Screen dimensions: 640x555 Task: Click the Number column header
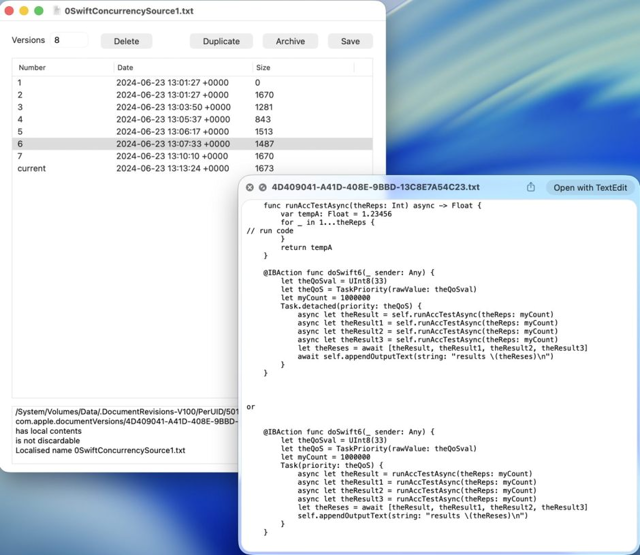32,67
